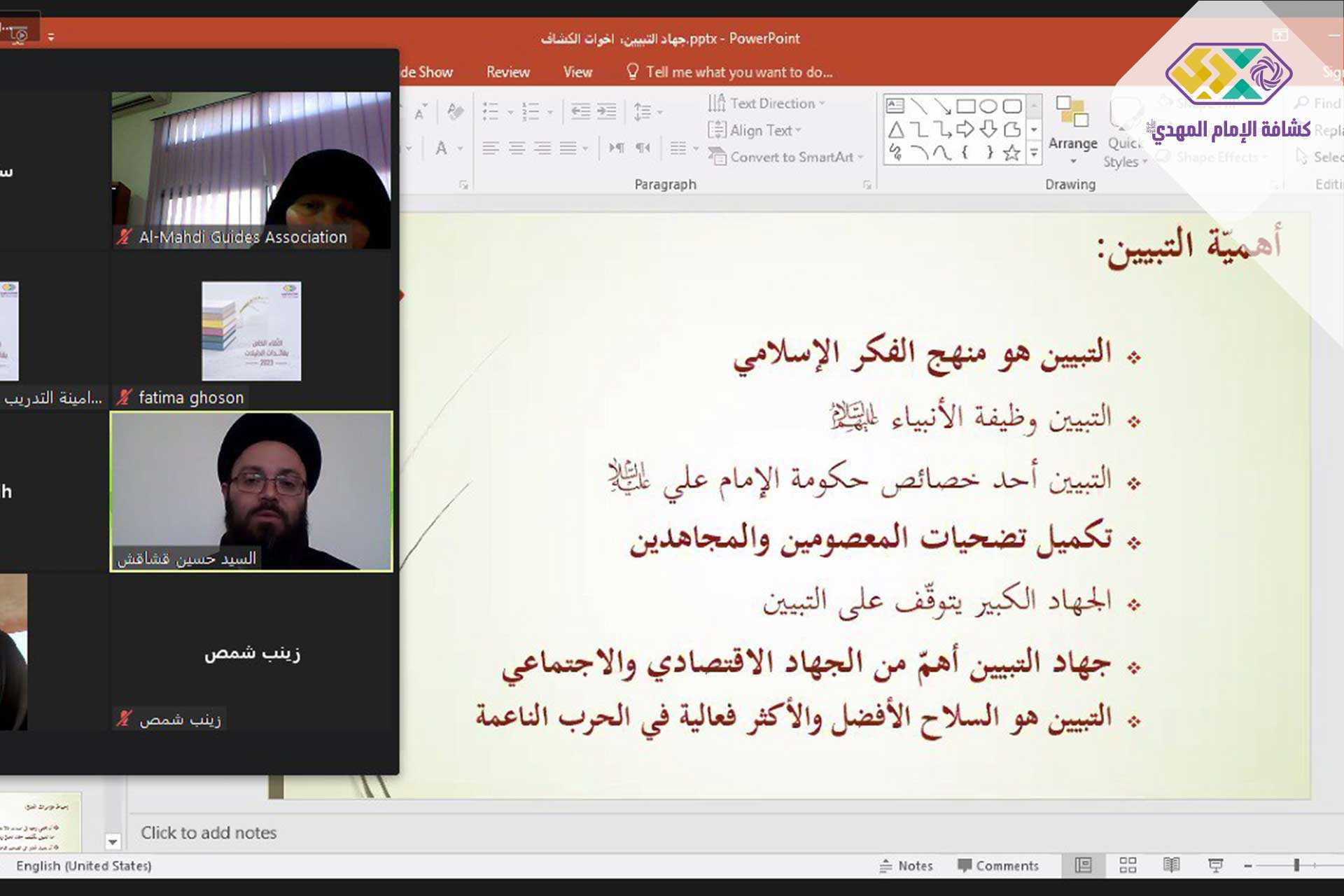This screenshot has width=1344, height=896.
Task: Pick the right arrow shape
Action: [965, 129]
